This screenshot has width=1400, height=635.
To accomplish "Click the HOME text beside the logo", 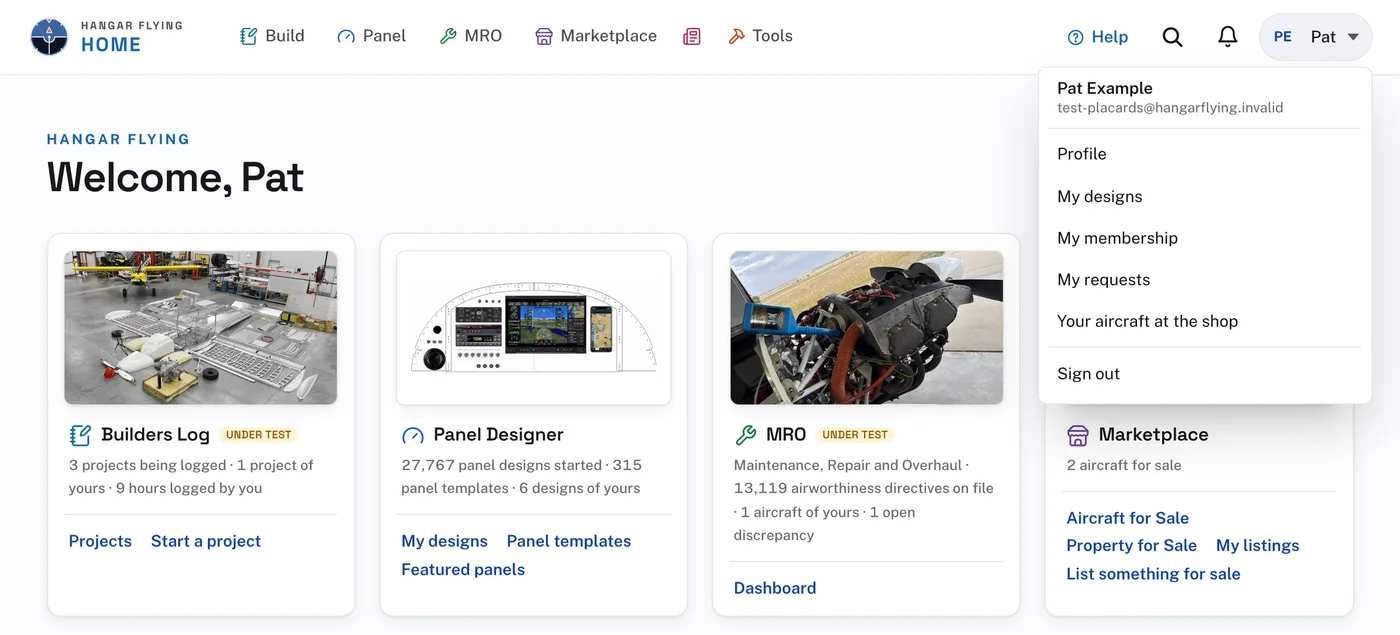I will tap(111, 45).
